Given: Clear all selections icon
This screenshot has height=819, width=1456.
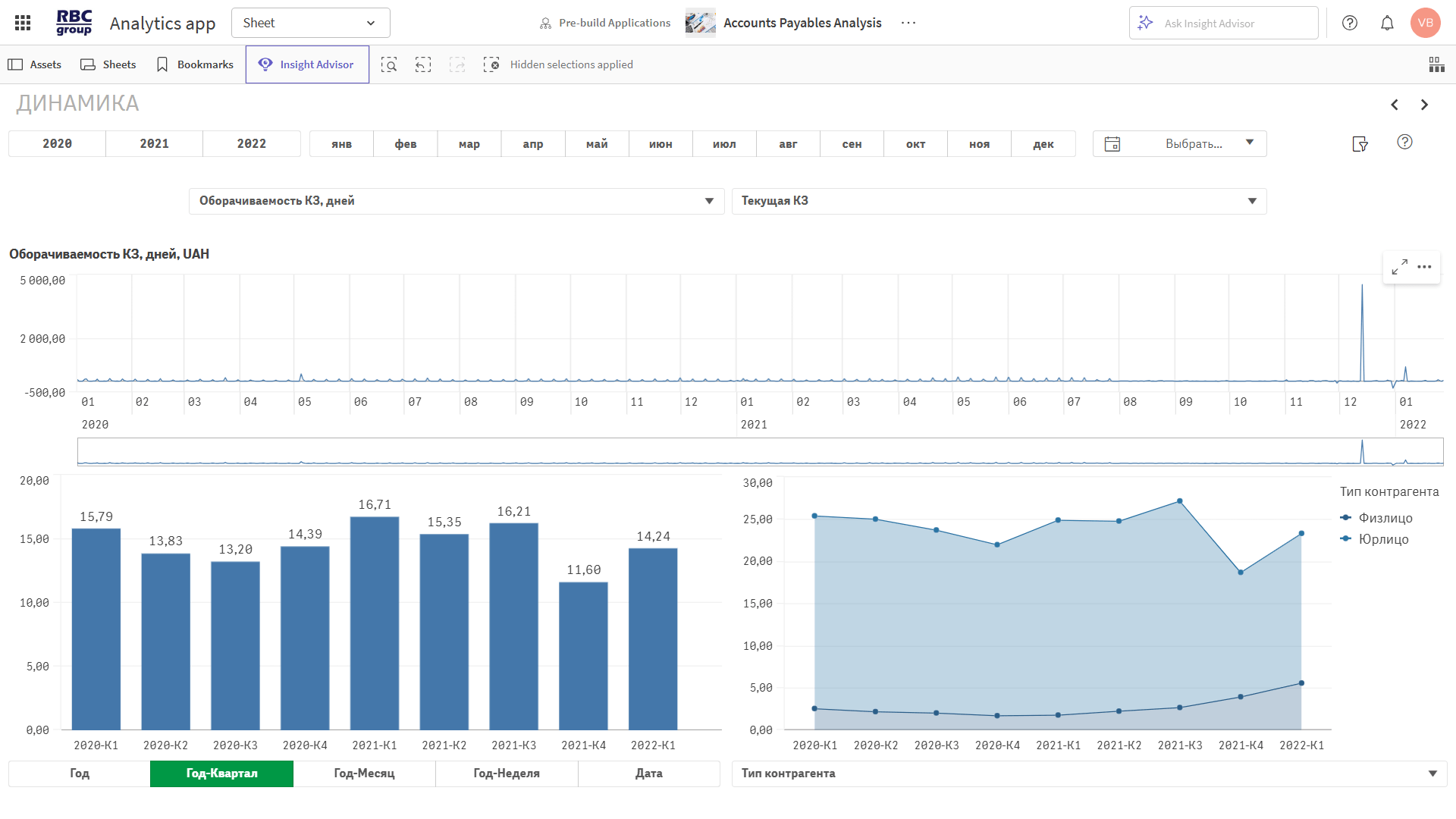Looking at the screenshot, I should pos(491,64).
